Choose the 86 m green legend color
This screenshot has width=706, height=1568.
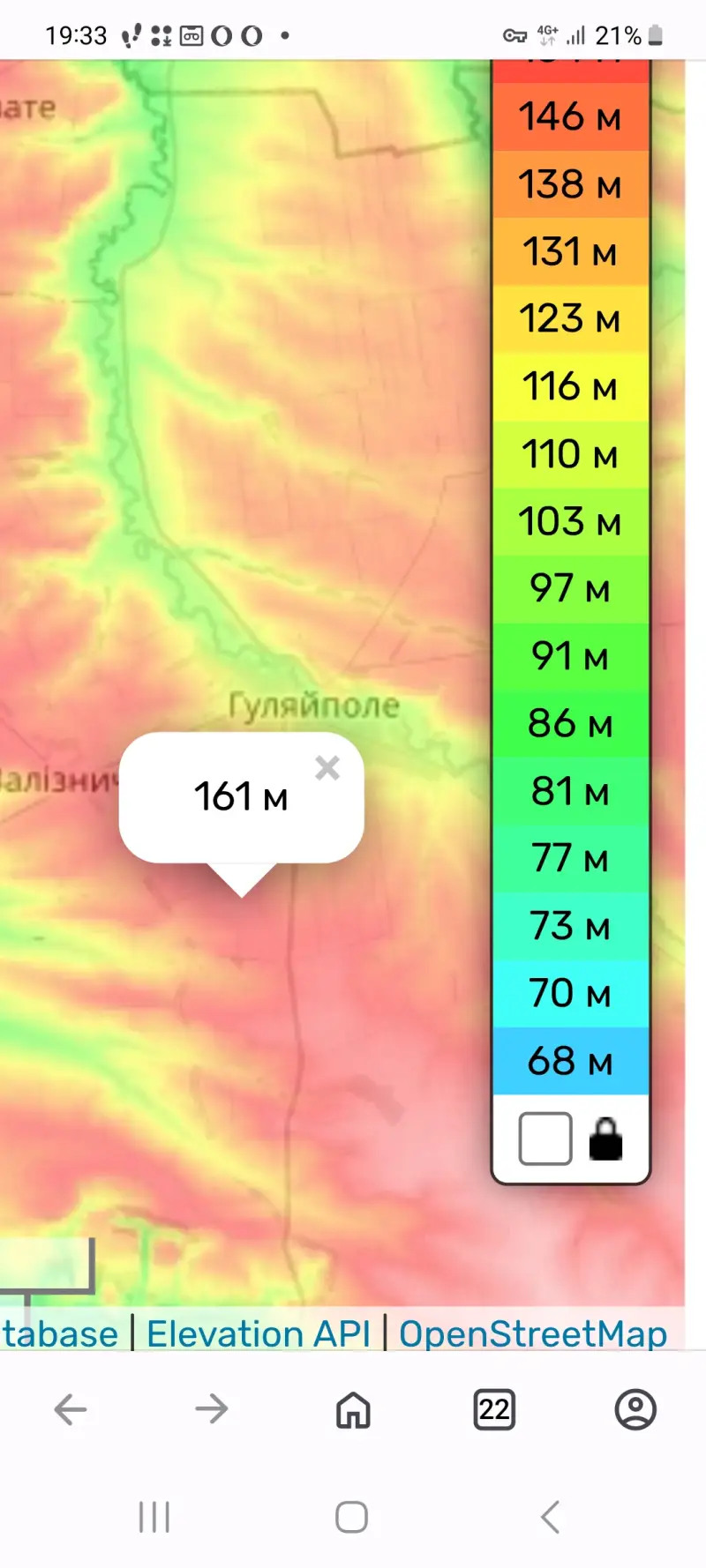570,723
